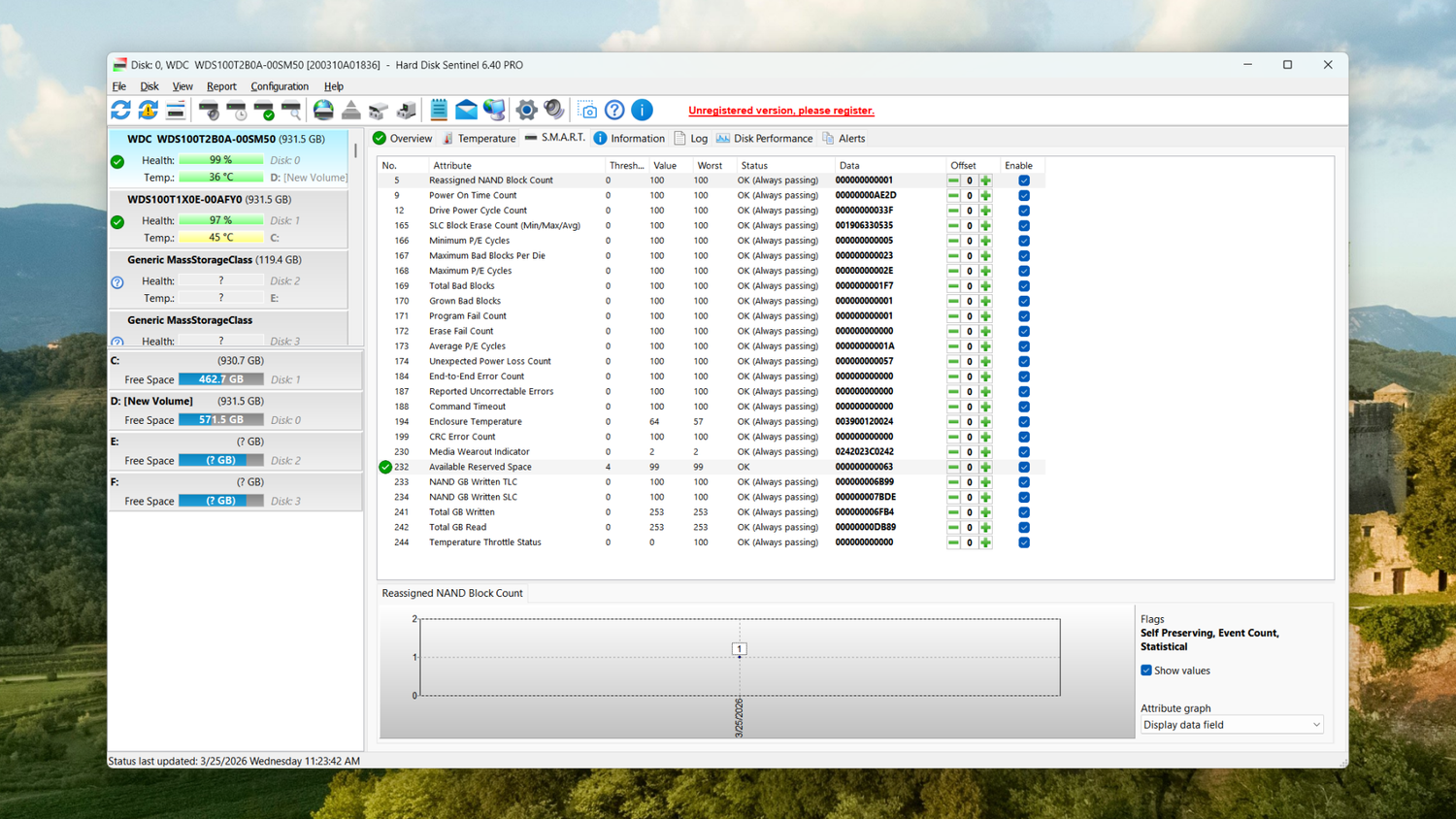
Task: Click the C: free space 462.7 GB bar
Action: pos(221,379)
